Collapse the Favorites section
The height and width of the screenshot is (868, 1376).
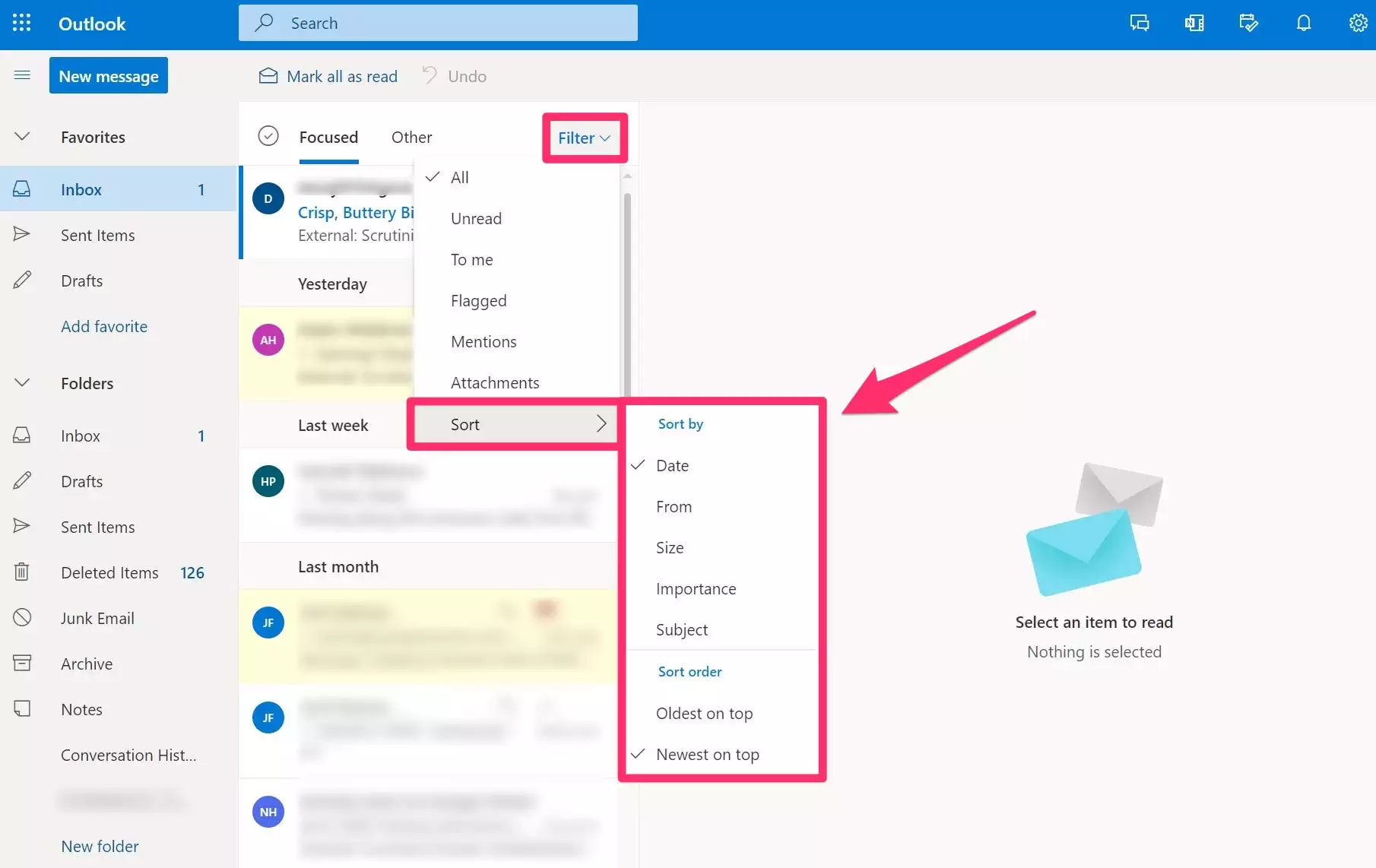(22, 137)
